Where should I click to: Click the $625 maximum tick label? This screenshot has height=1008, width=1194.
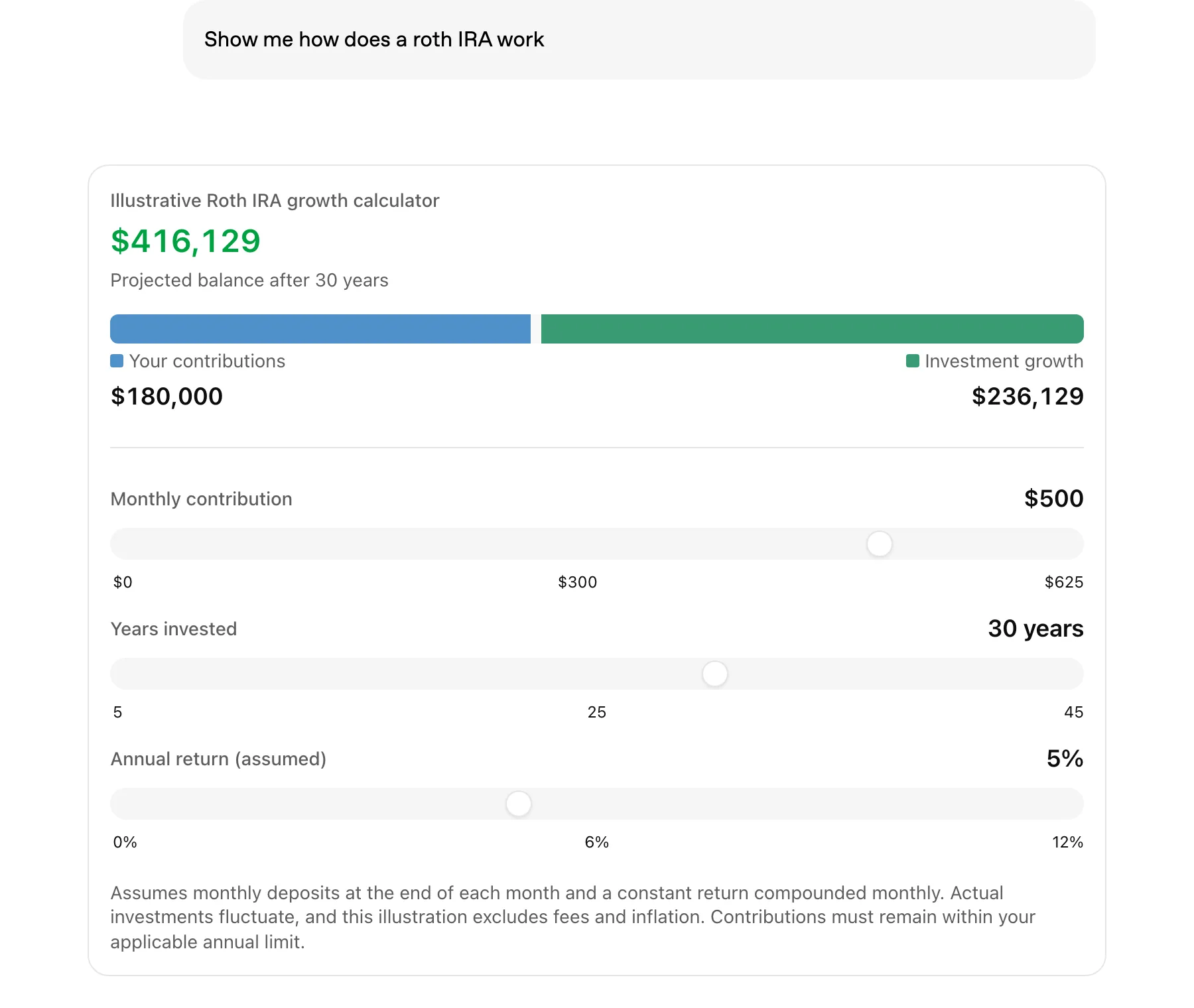click(x=1064, y=582)
